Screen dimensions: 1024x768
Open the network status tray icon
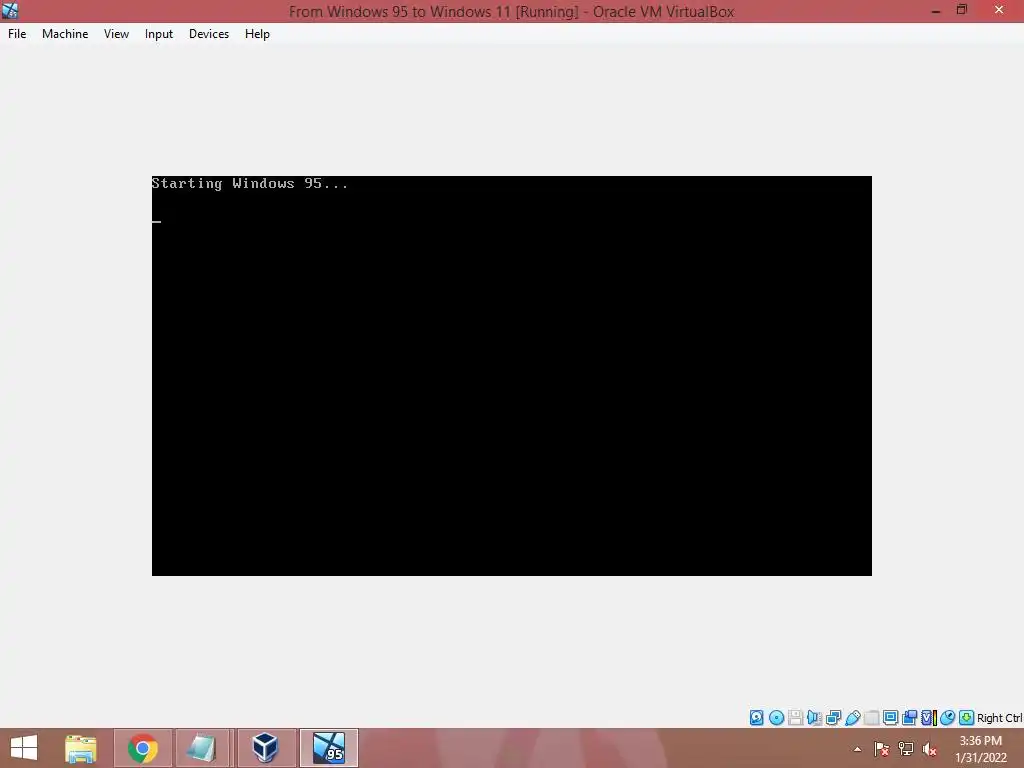click(906, 749)
